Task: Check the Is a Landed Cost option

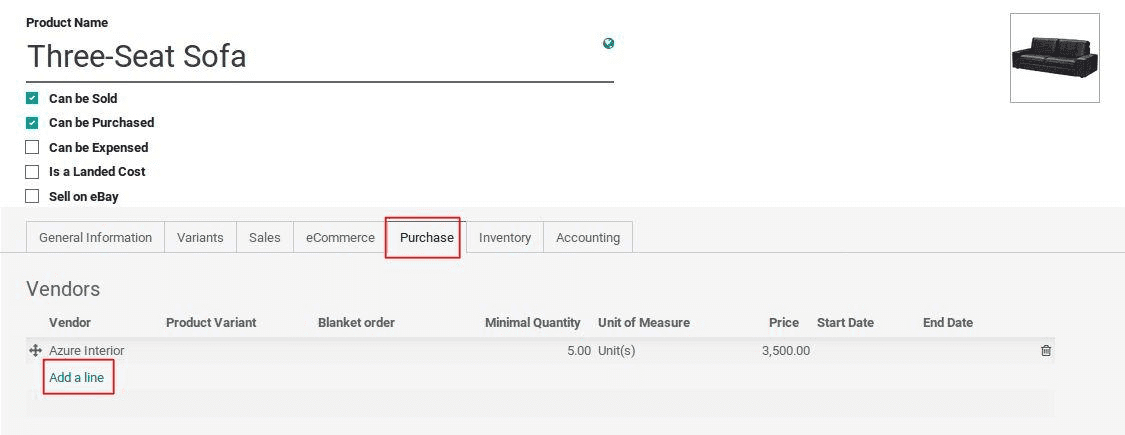Action: [32, 172]
